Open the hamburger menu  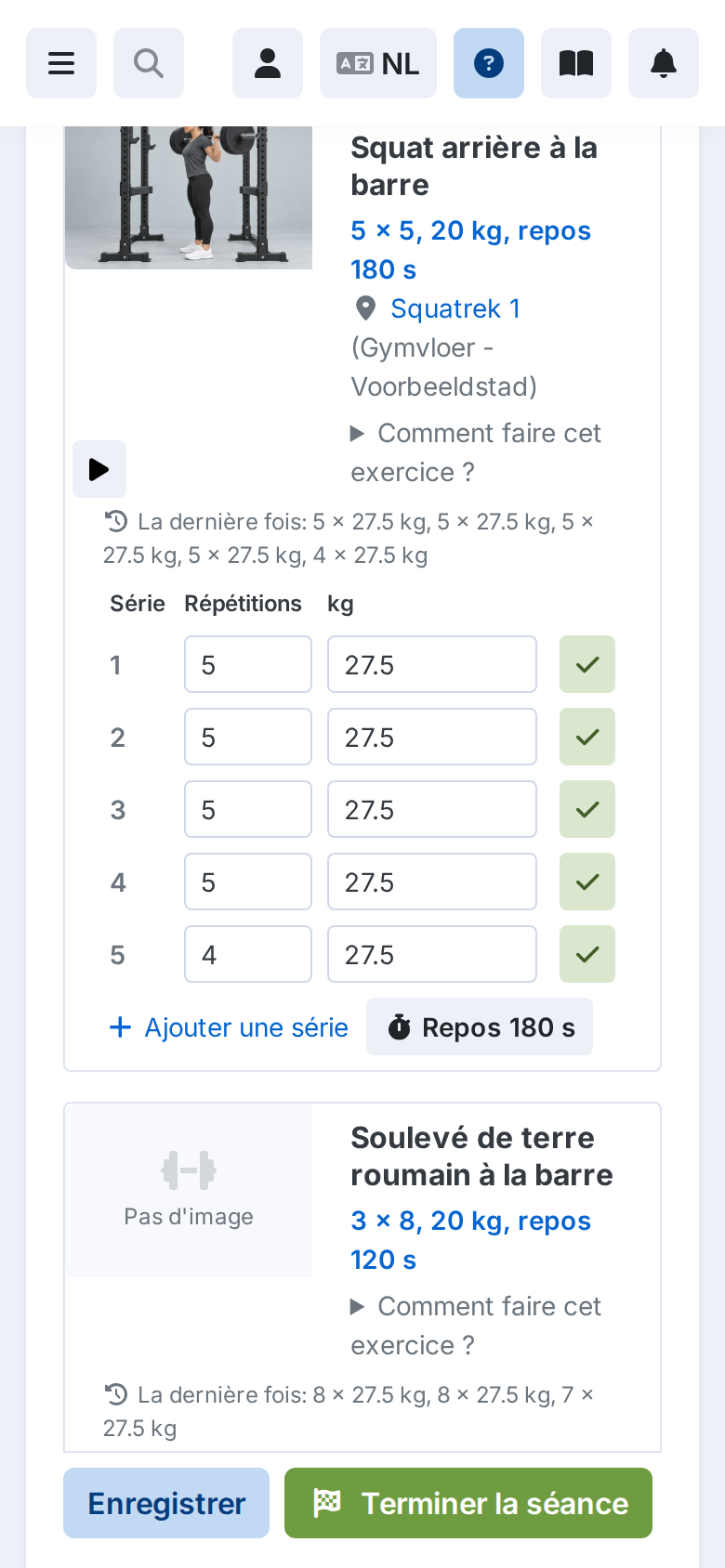[61, 63]
